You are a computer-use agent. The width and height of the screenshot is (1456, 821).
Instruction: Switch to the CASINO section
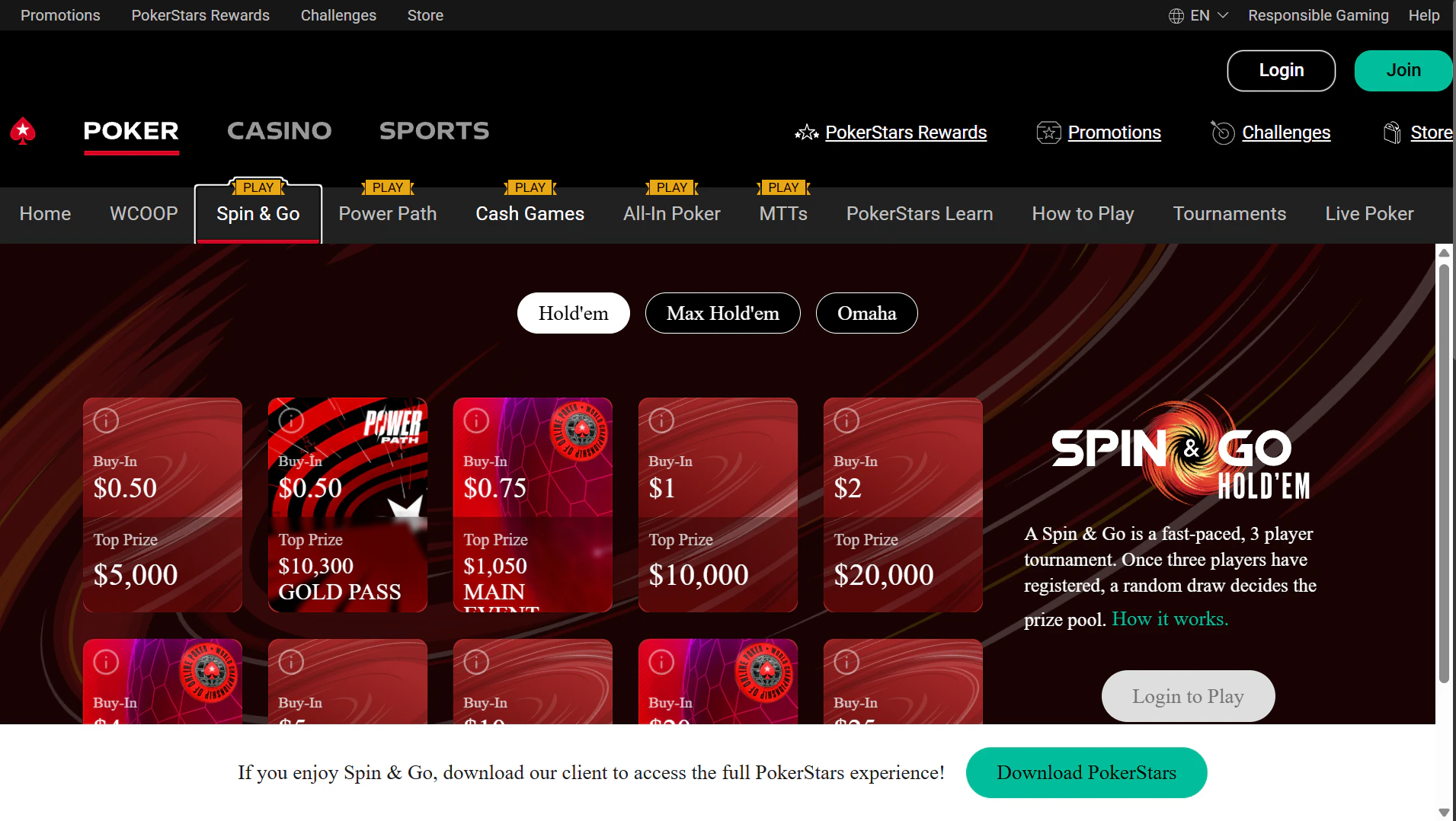280,131
